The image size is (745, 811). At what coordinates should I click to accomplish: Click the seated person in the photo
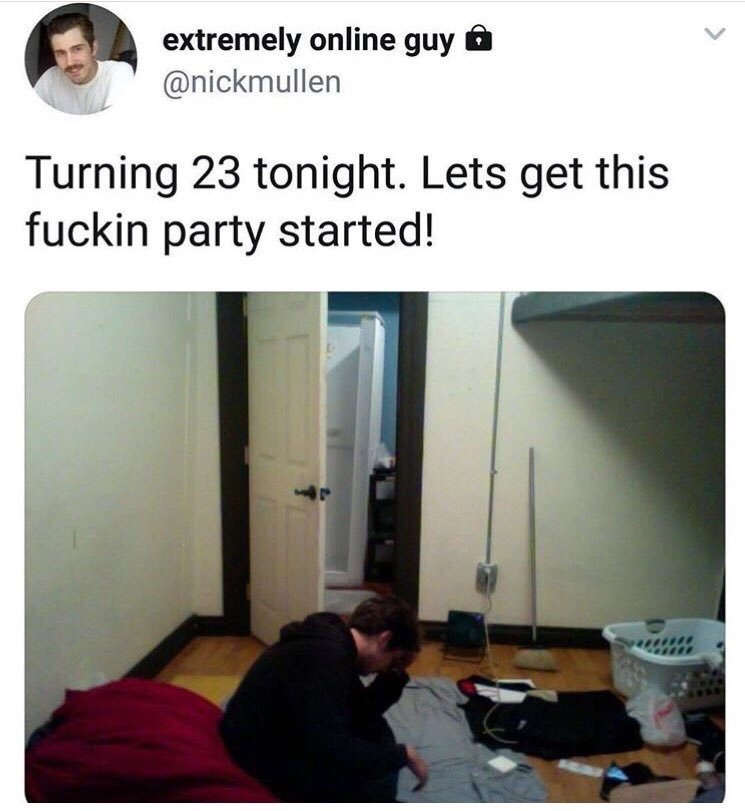click(323, 698)
